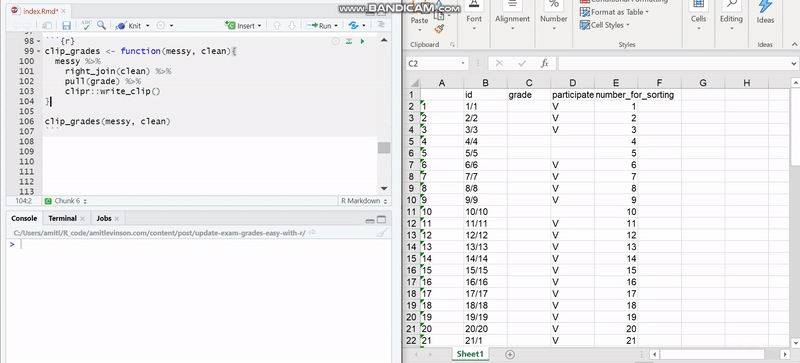Open Find/Replace magnifier in RStudio editor
This screenshot has height=363, width=800.
pos(102,25)
